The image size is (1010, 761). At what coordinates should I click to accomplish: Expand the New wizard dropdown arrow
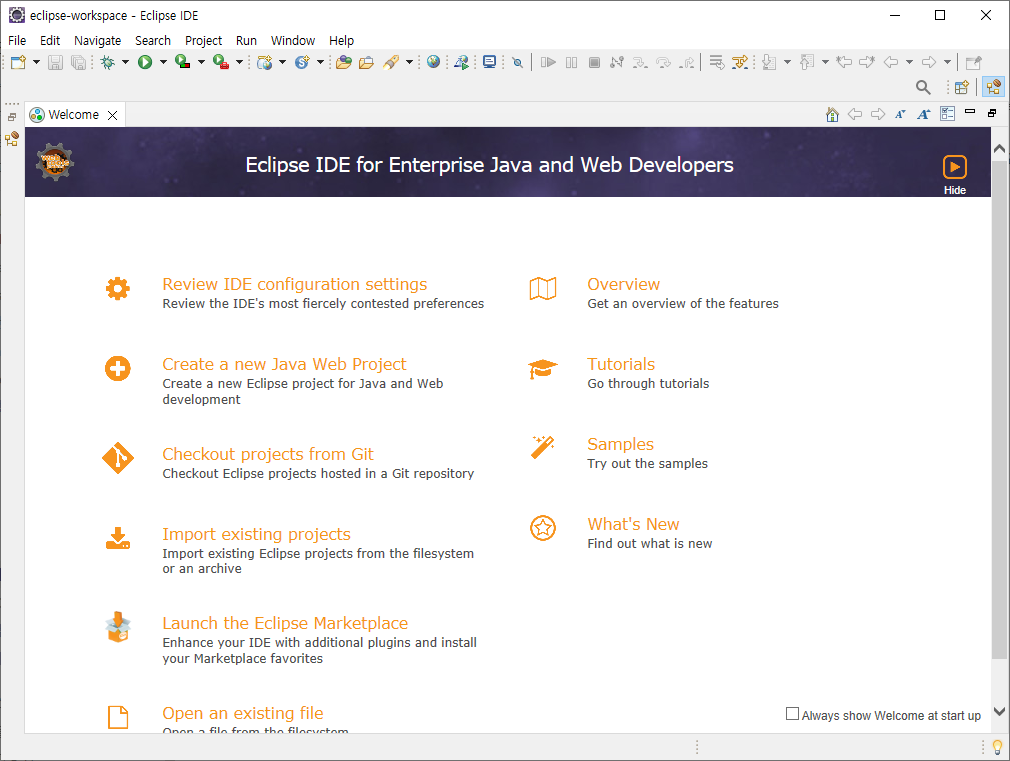click(x=36, y=63)
